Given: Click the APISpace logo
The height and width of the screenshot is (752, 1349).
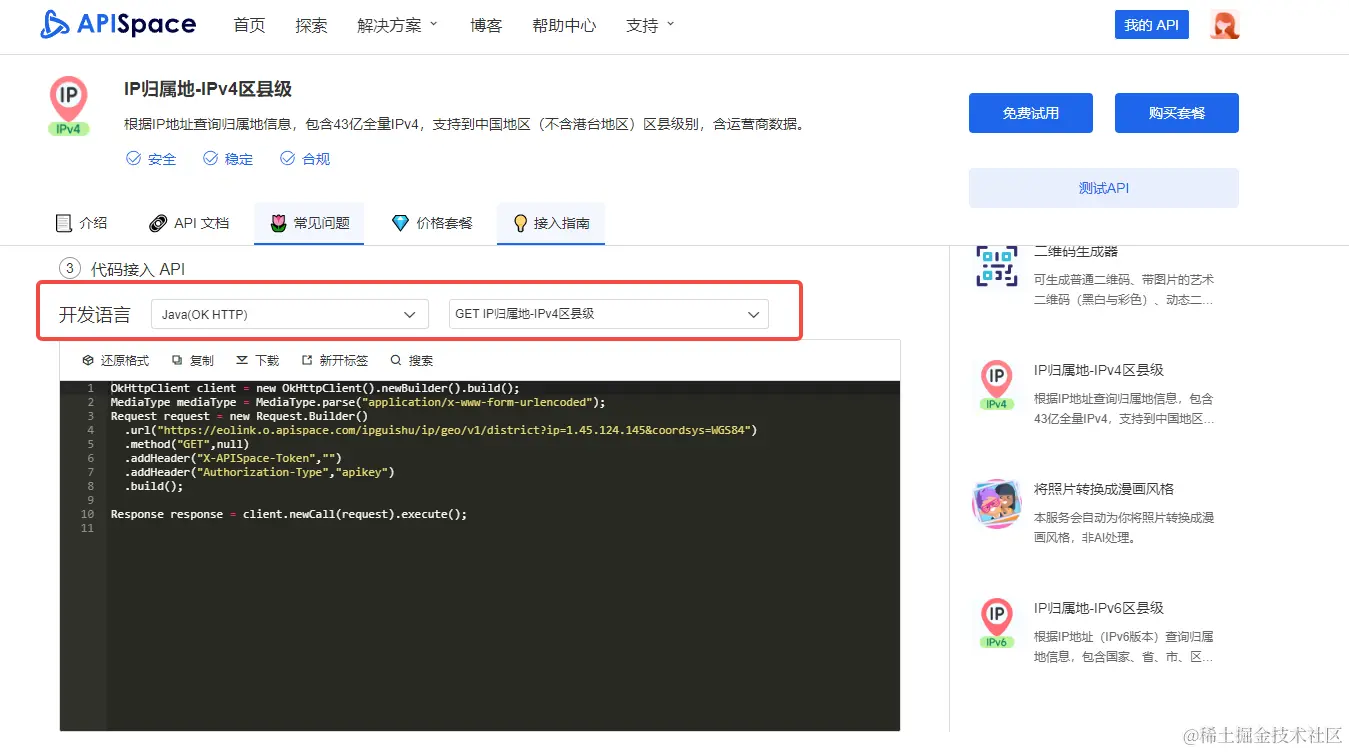Looking at the screenshot, I should coord(118,25).
